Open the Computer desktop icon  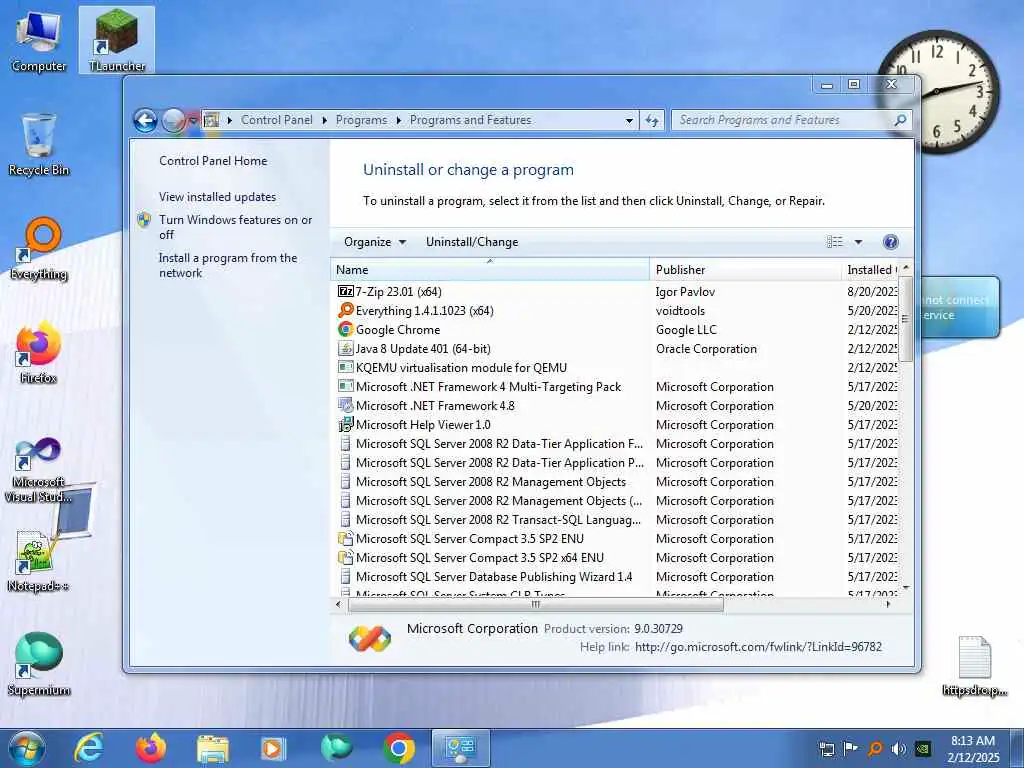(39, 42)
